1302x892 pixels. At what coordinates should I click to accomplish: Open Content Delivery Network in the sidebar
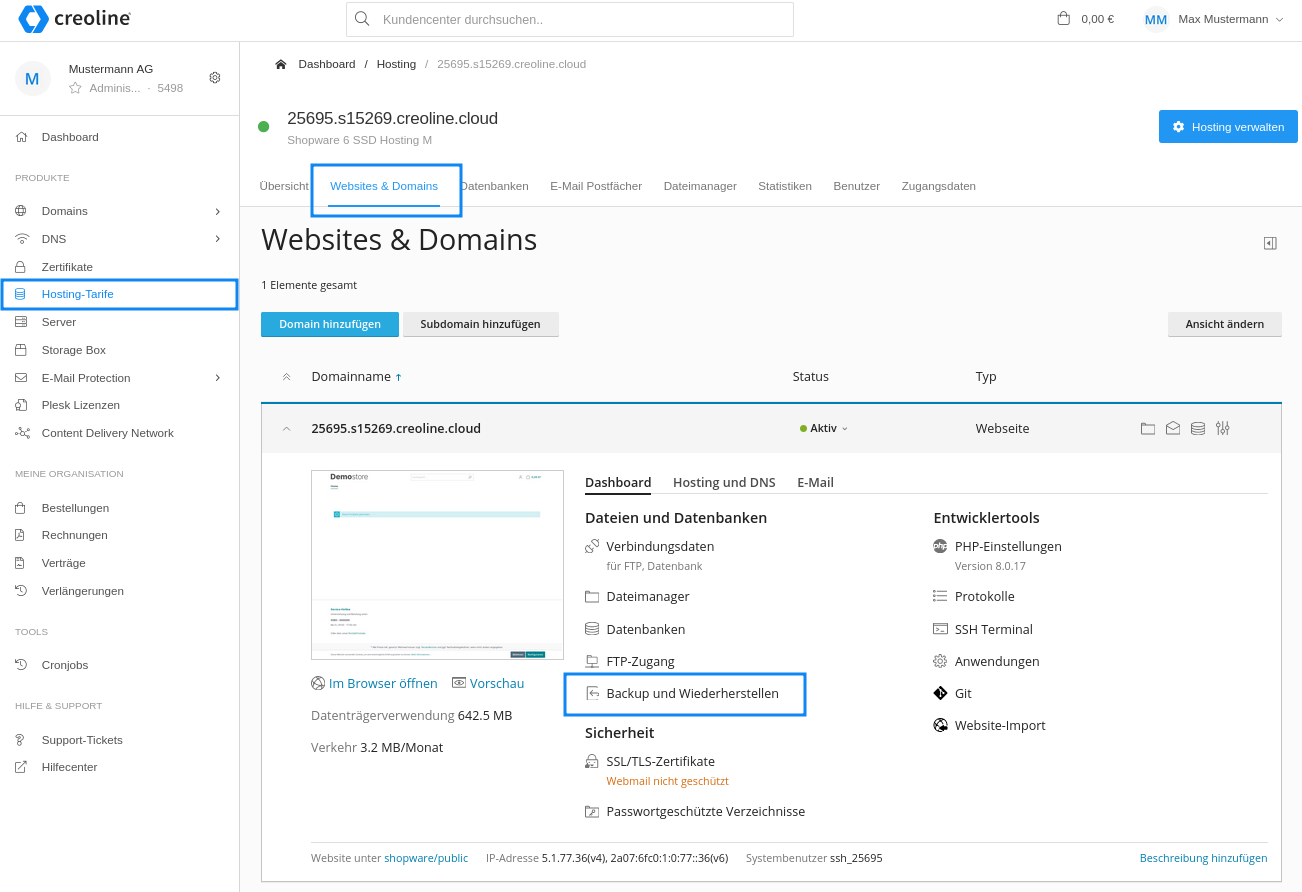(x=107, y=433)
